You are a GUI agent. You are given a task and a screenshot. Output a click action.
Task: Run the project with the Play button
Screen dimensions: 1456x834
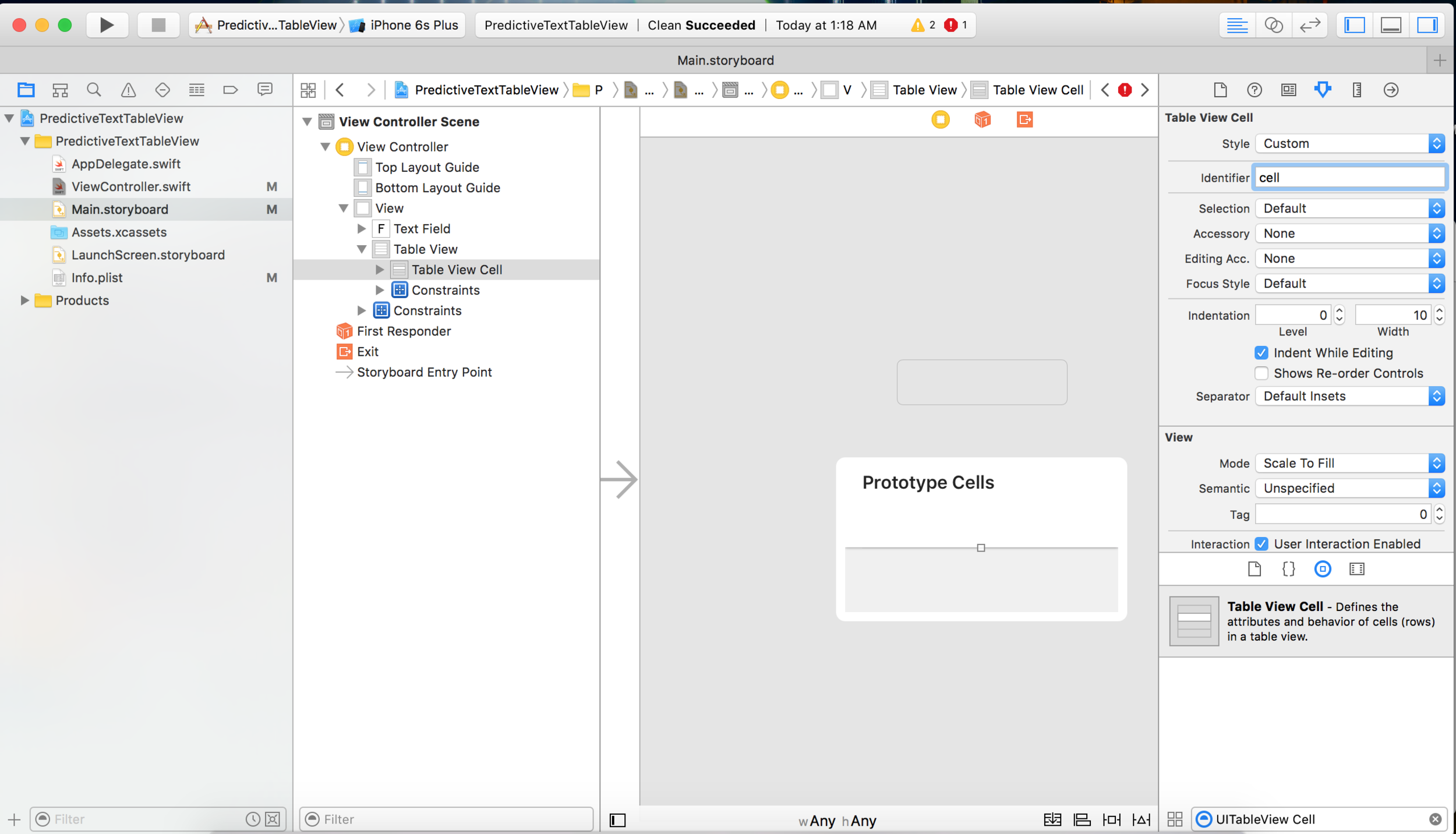coord(107,25)
